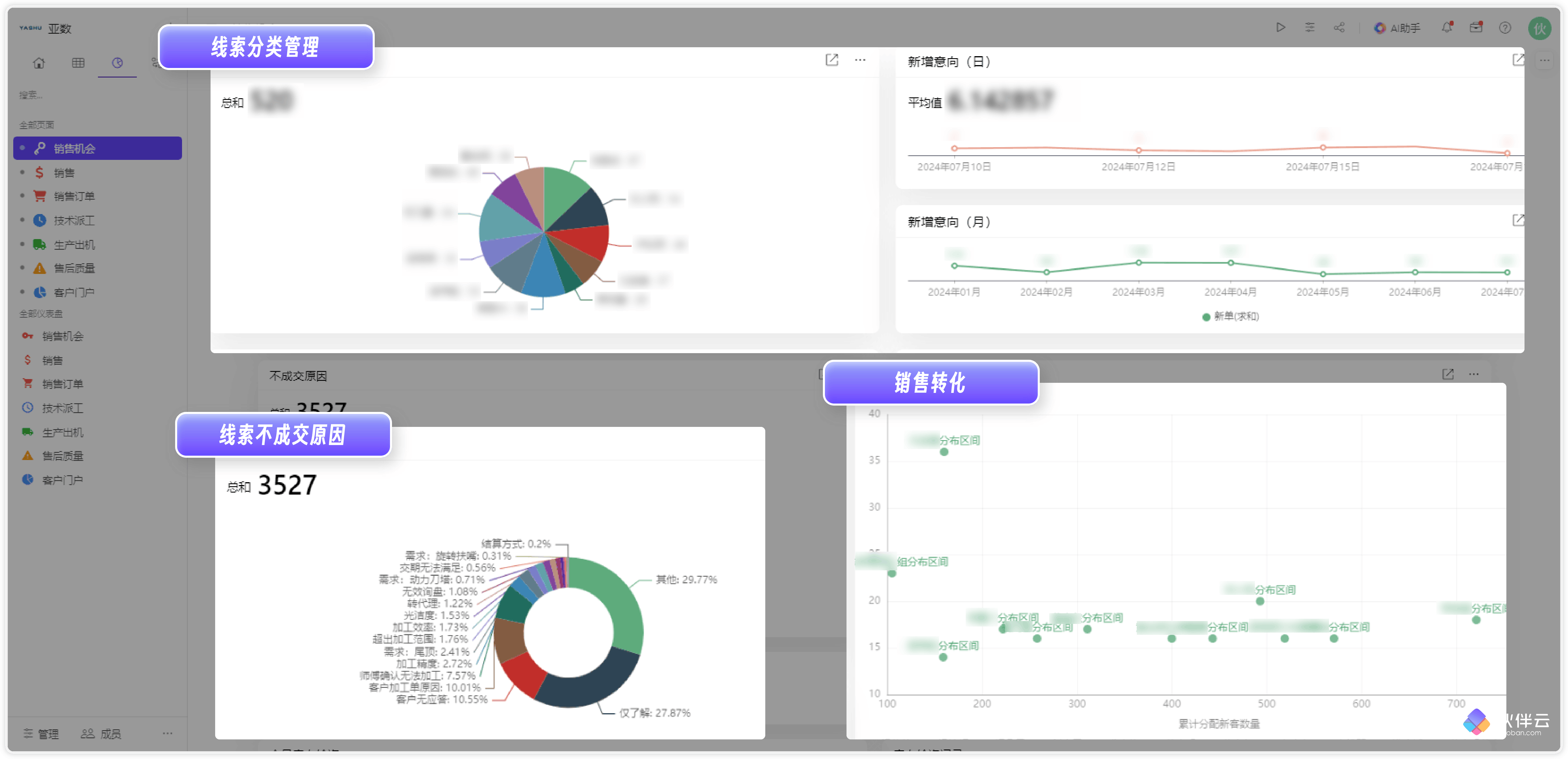Open the notifications bell icon
Viewport: 1568px width, 759px height.
pos(1447,27)
